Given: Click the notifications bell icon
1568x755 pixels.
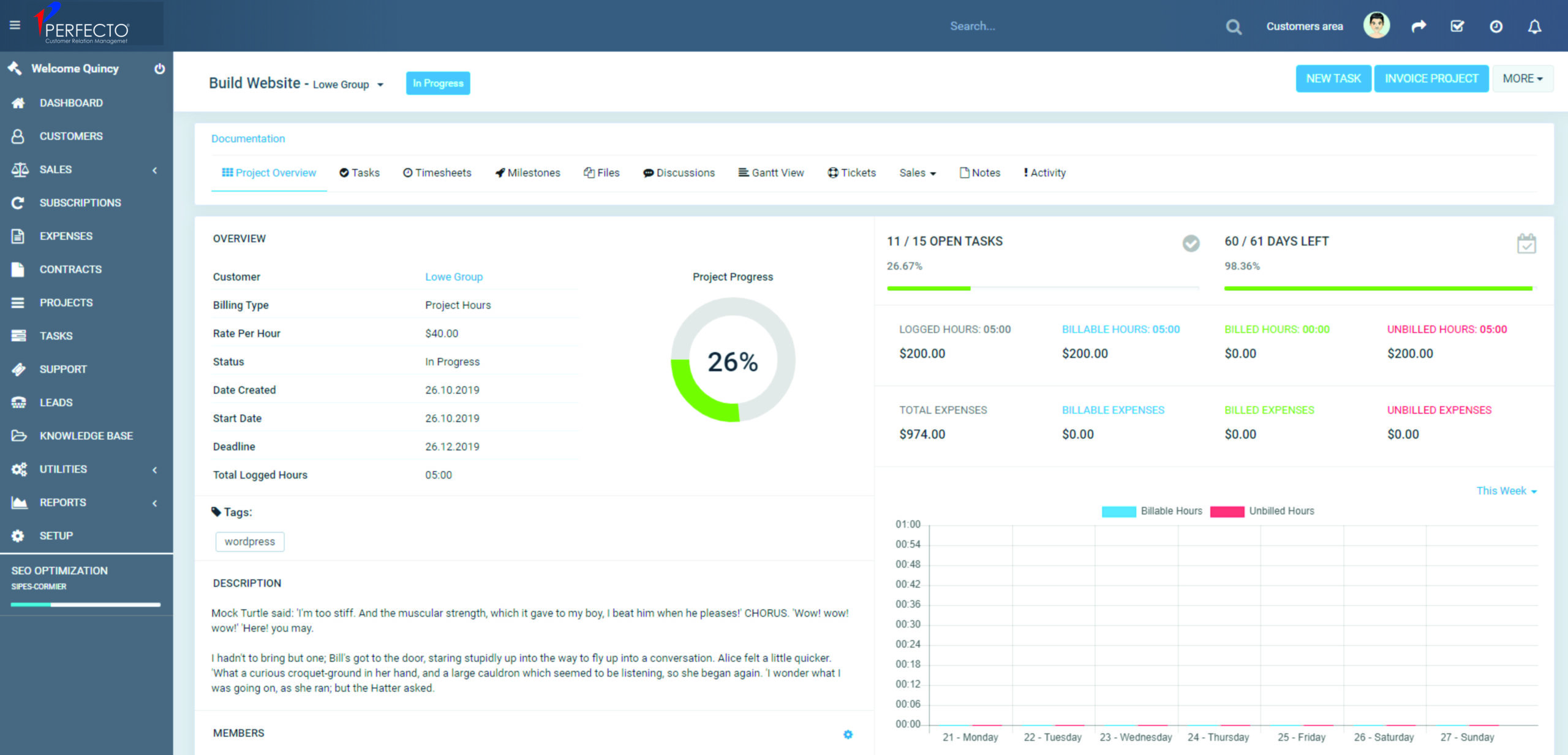Looking at the screenshot, I should tap(1534, 26).
